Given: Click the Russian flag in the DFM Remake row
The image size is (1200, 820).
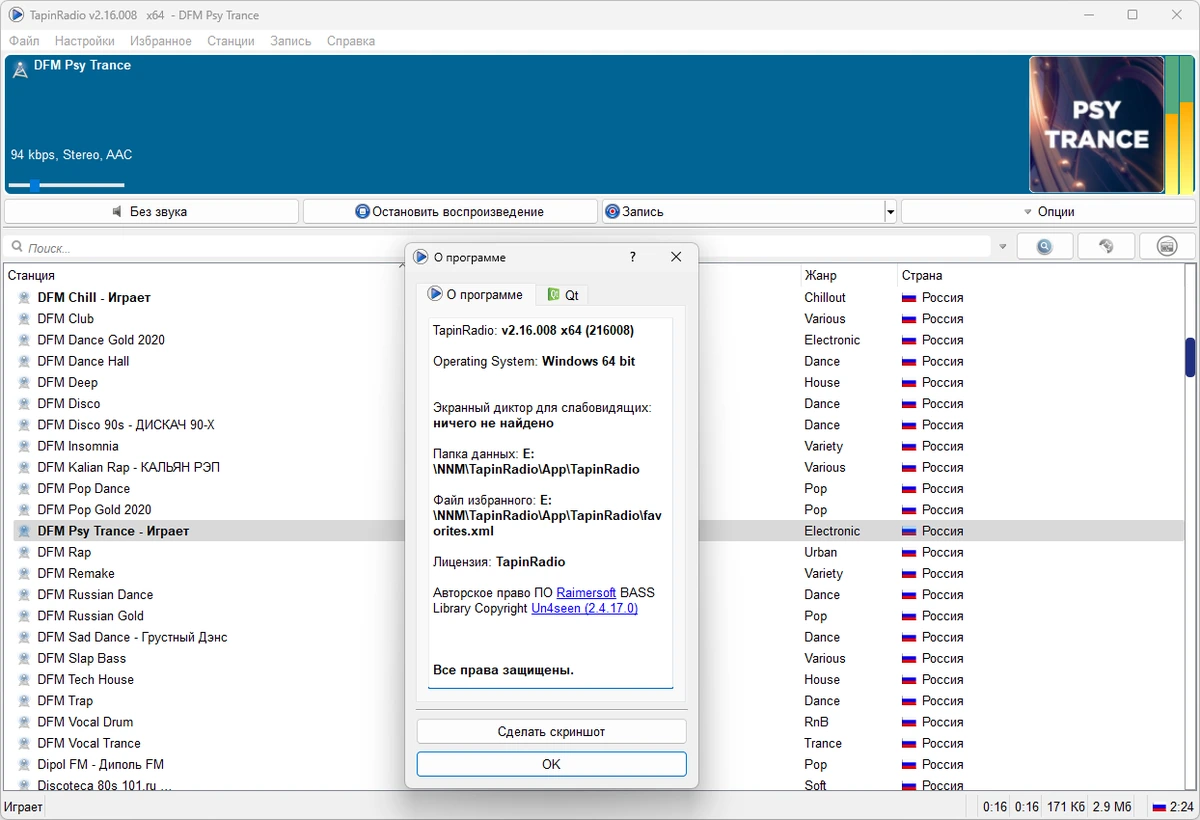Looking at the screenshot, I should 909,574.
